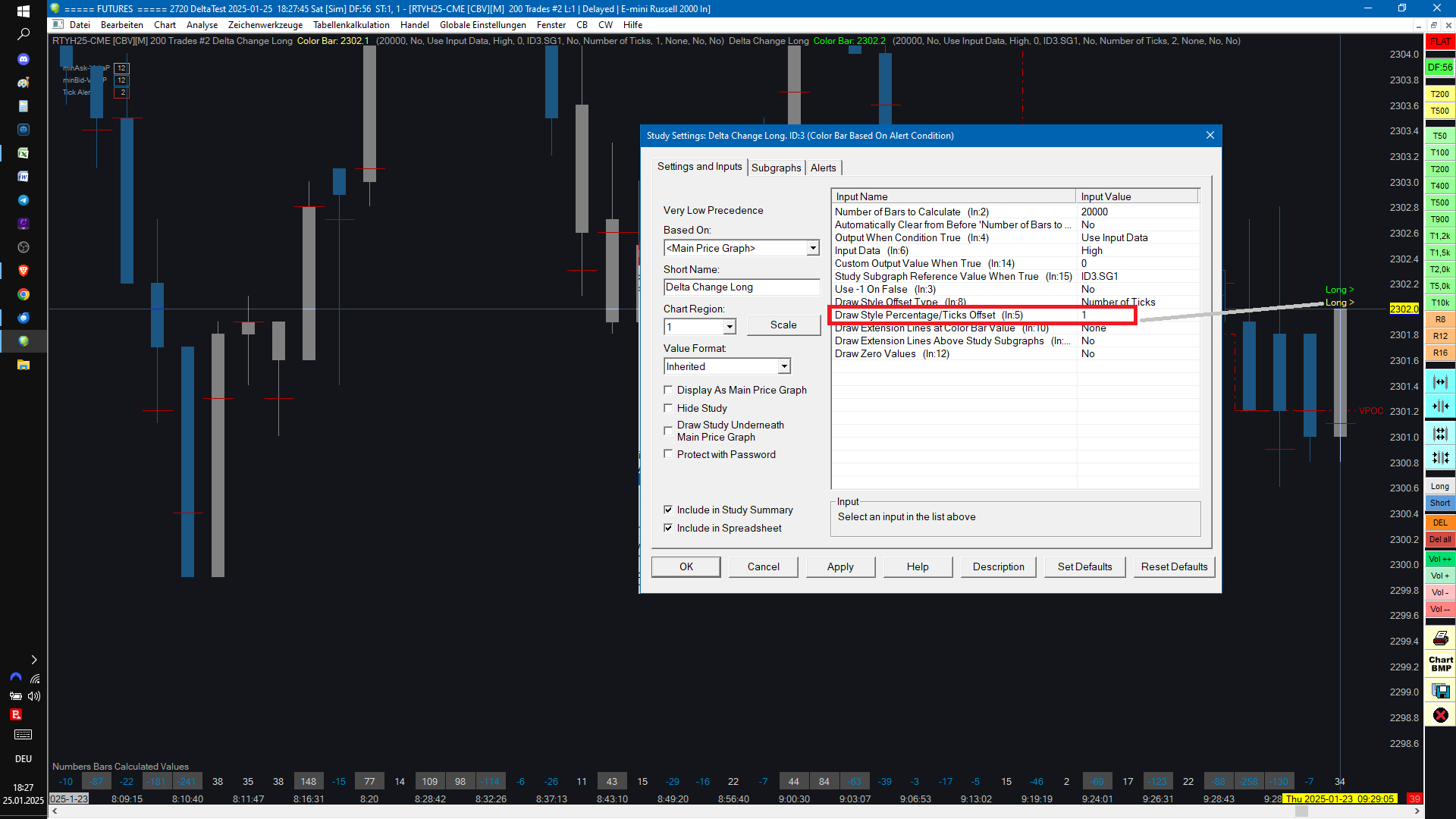1456x819 pixels.
Task: Open Discord from the taskbar
Action: tap(24, 59)
